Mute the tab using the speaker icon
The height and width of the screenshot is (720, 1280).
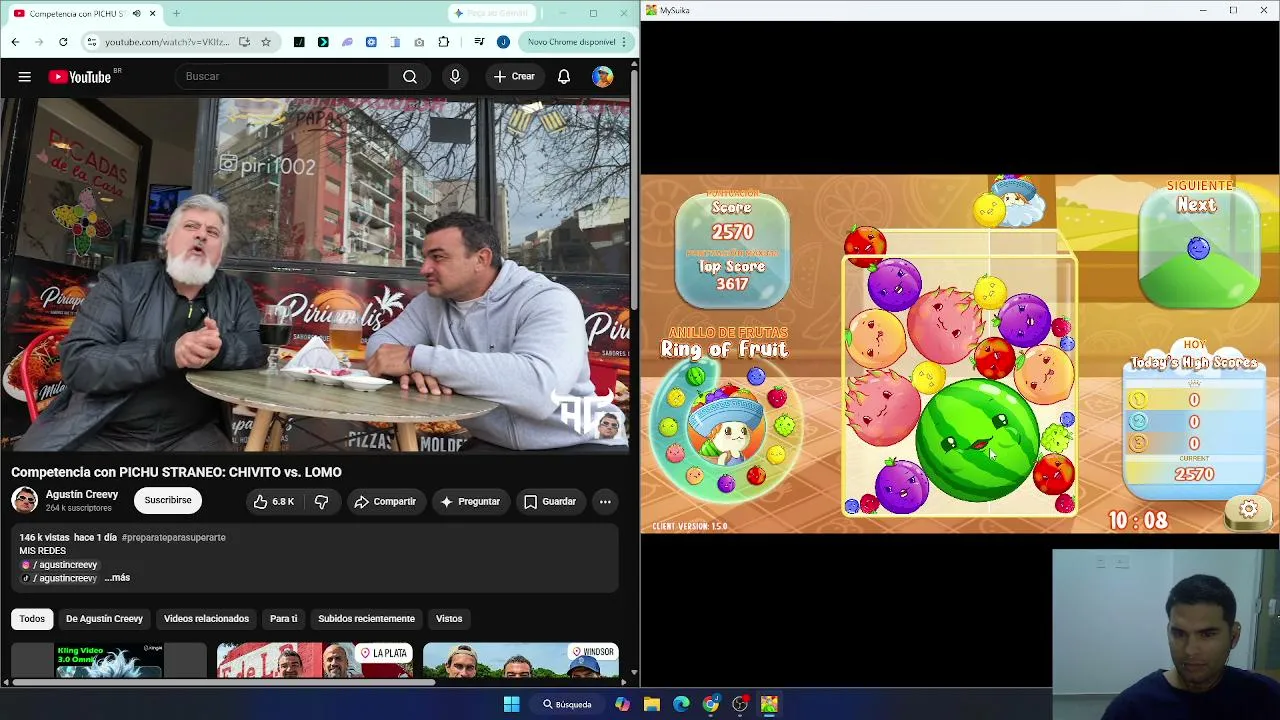click(x=136, y=14)
